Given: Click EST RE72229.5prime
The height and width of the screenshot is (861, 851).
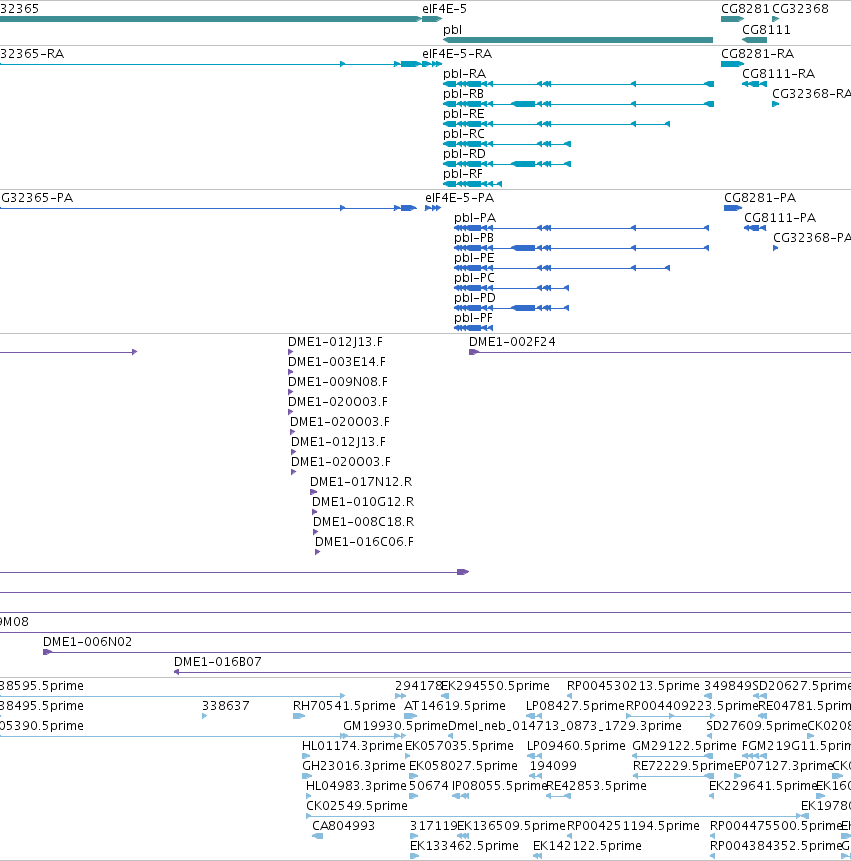Looking at the screenshot, I should pyautogui.click(x=683, y=766).
